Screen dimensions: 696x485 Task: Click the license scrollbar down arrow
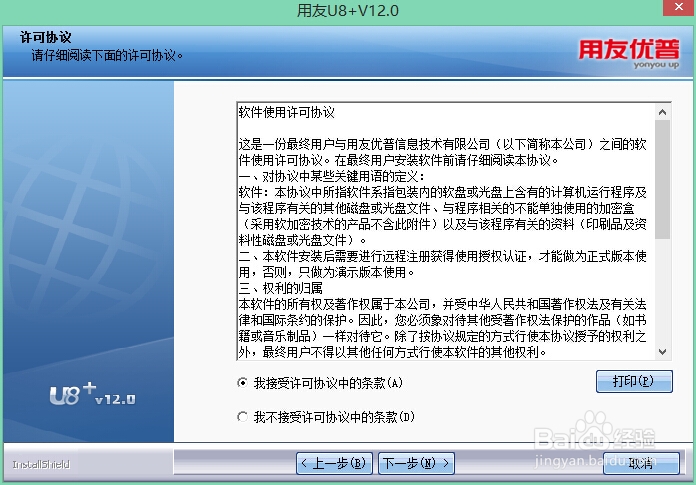coord(662,351)
